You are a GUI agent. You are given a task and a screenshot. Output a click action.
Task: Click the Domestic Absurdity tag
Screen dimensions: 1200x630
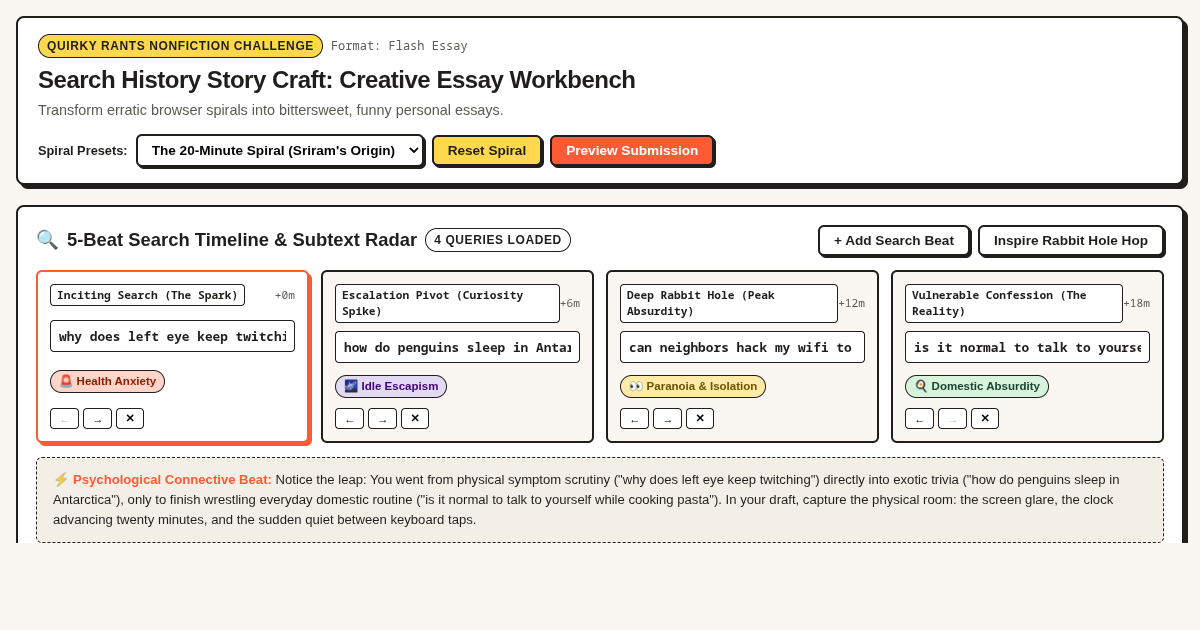[x=977, y=386]
